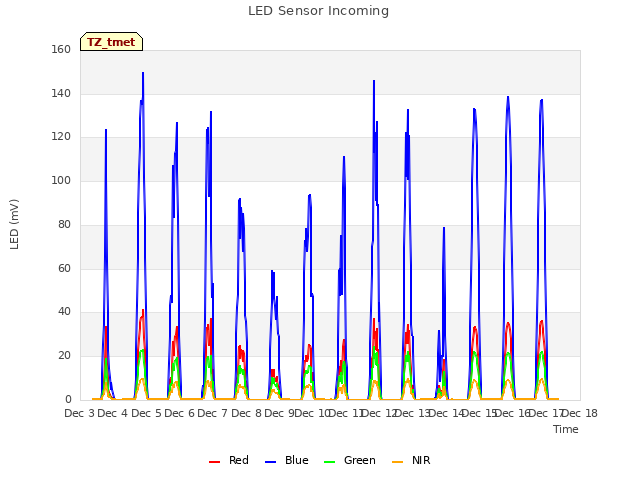Click the Time x-axis label
This screenshot has width=640, height=480.
566,429
